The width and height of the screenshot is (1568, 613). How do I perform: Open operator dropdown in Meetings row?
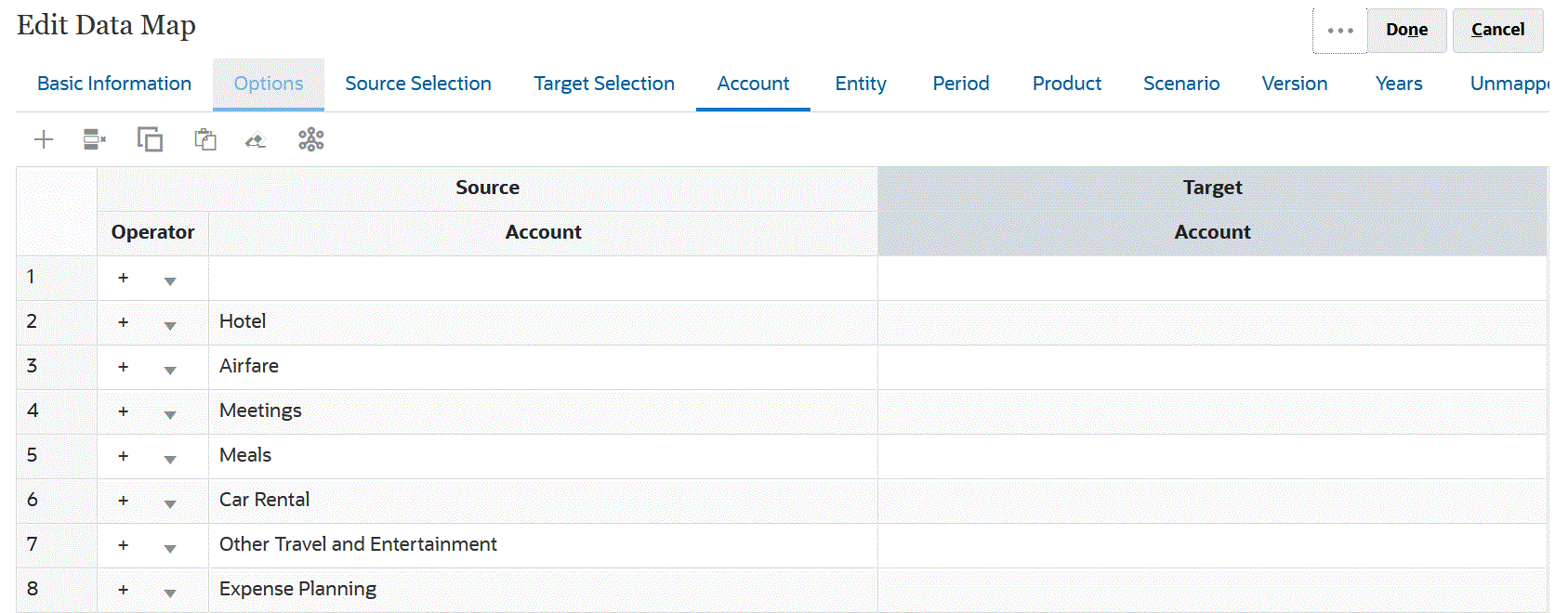(x=169, y=414)
